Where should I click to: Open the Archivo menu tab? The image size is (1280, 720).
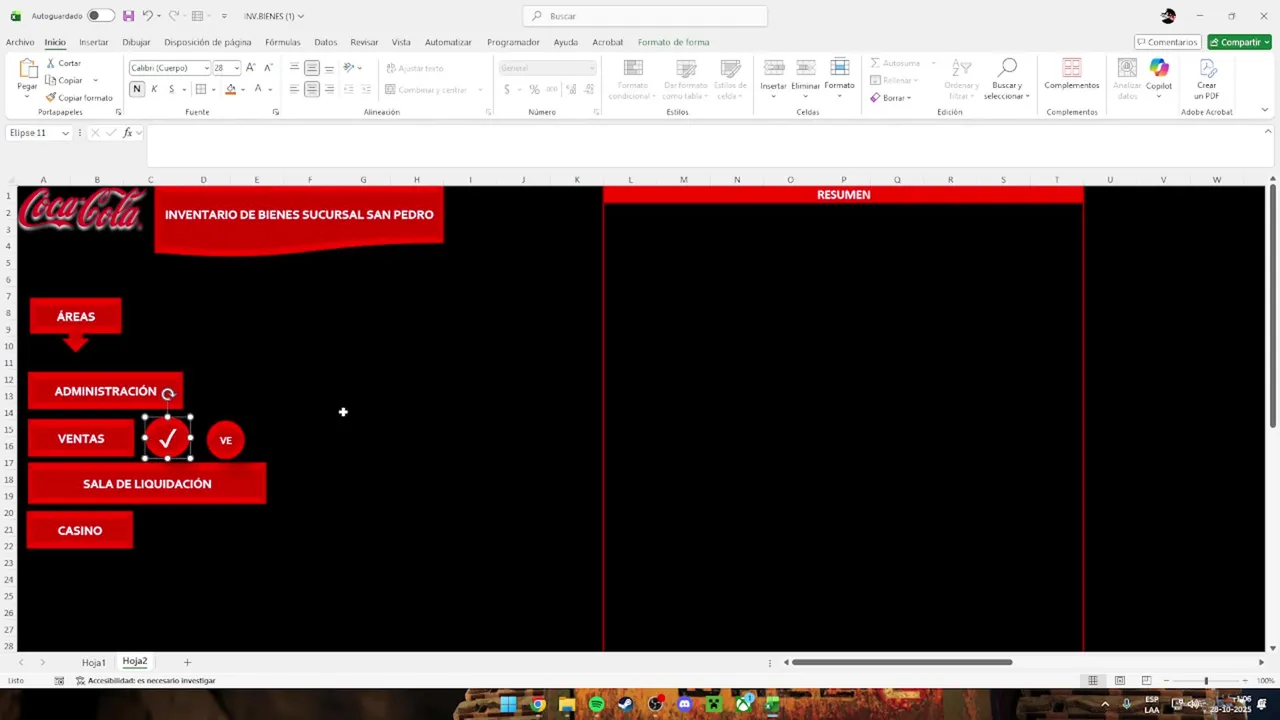20,42
